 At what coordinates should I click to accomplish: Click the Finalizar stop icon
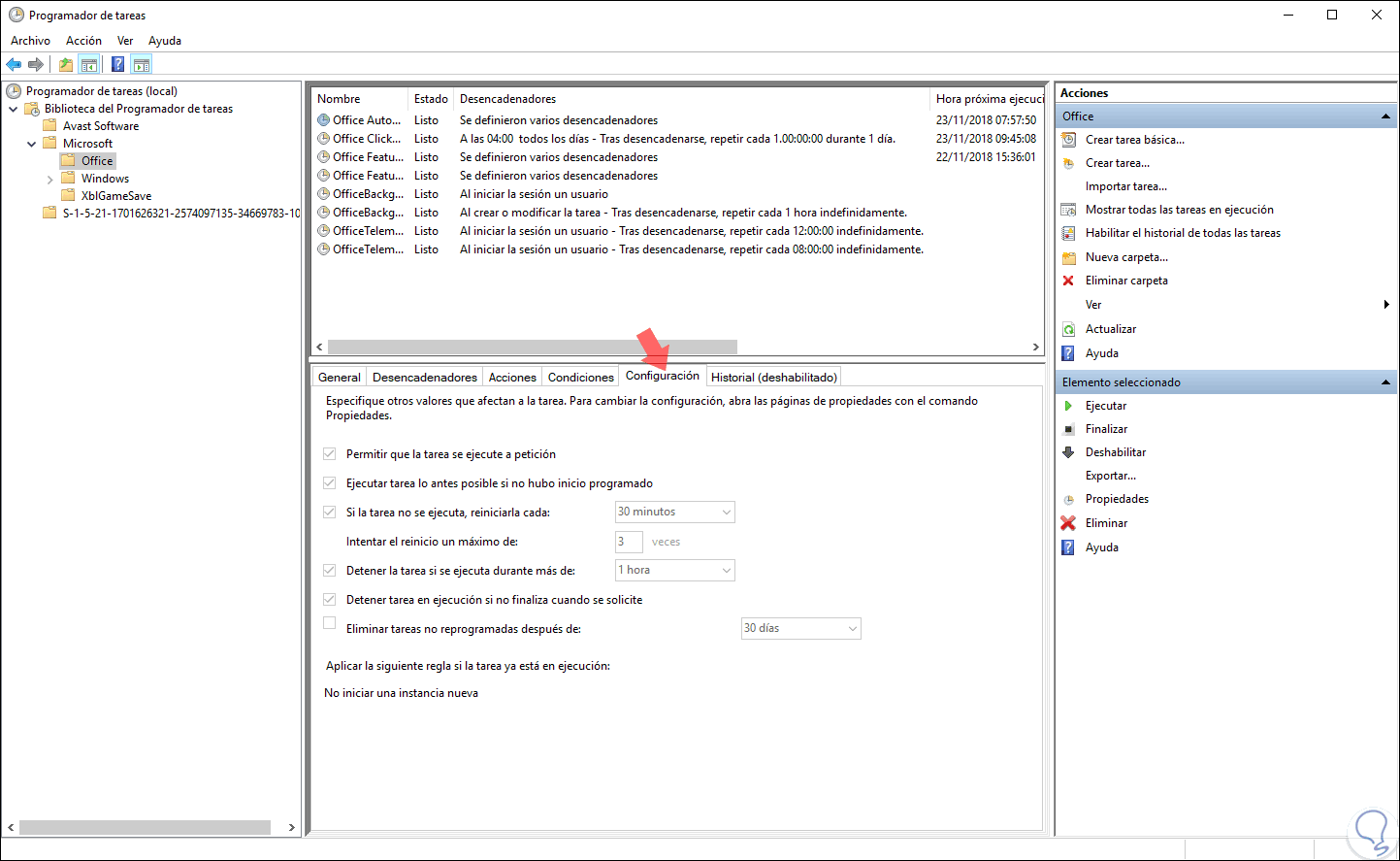[x=1068, y=429]
